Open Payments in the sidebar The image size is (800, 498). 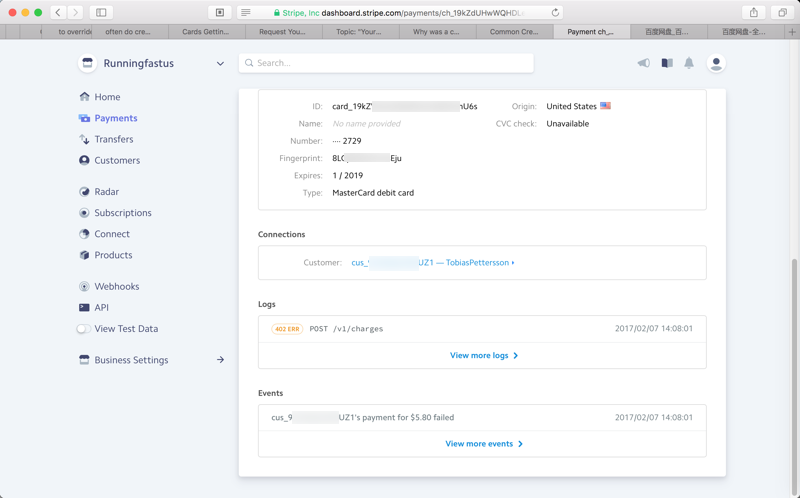click(x=115, y=118)
